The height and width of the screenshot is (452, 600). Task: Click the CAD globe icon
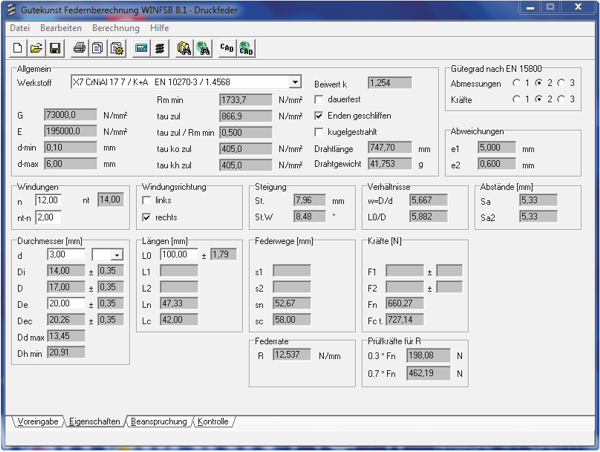click(246, 47)
